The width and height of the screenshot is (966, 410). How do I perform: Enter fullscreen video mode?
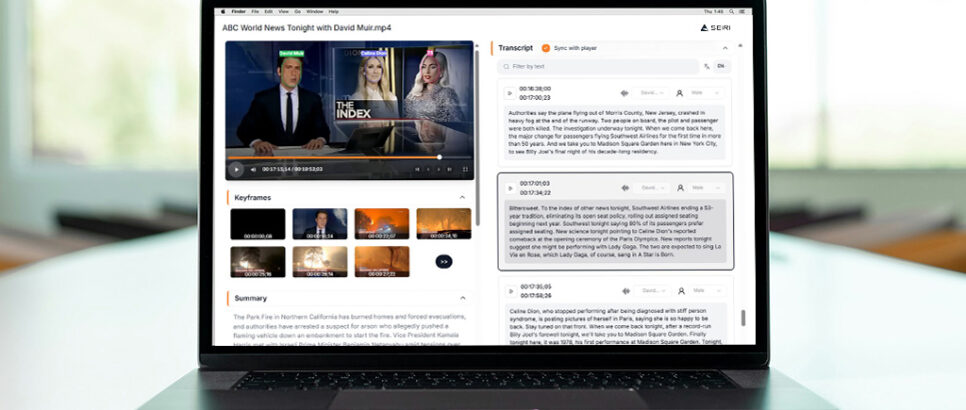(x=465, y=169)
